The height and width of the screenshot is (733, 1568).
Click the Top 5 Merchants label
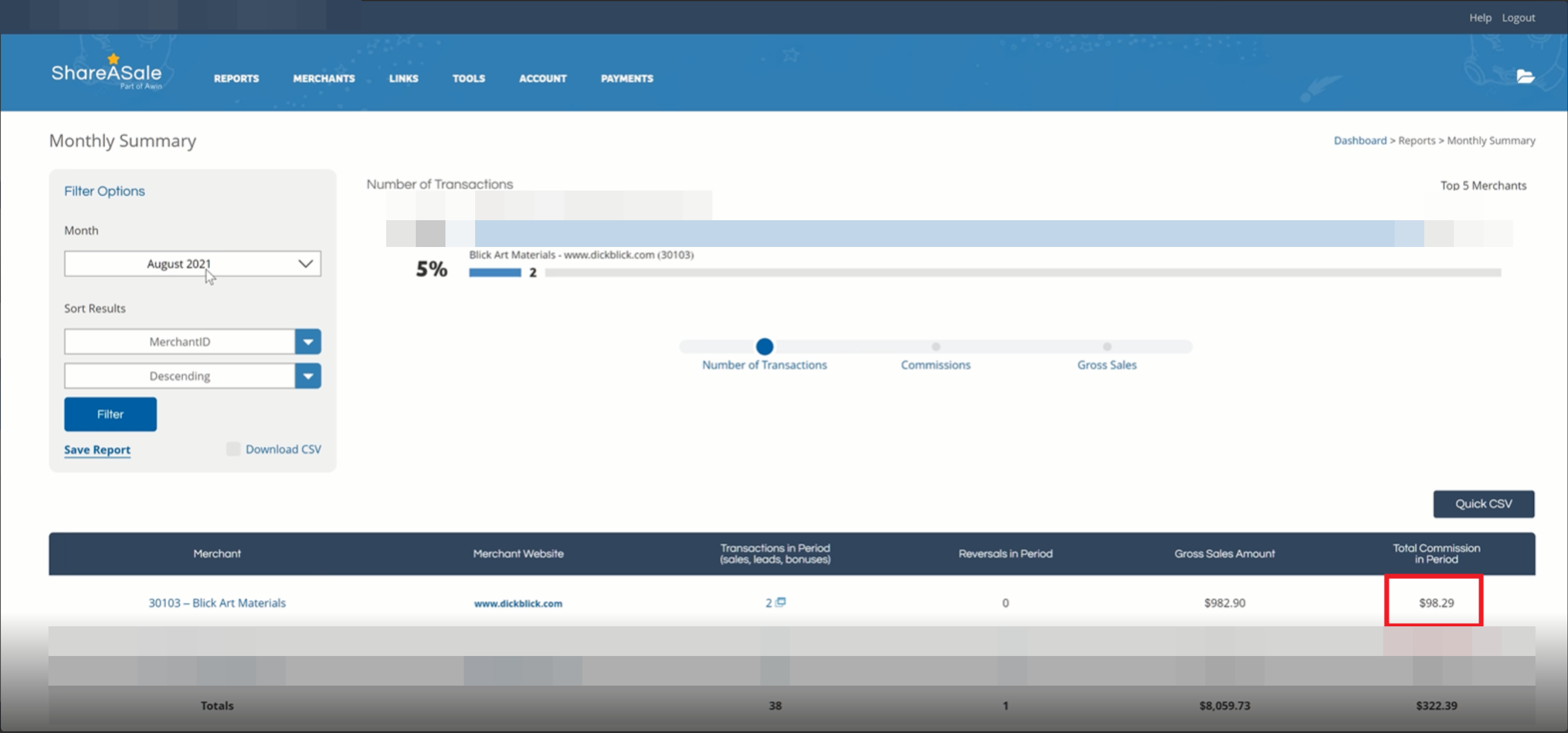coord(1483,185)
